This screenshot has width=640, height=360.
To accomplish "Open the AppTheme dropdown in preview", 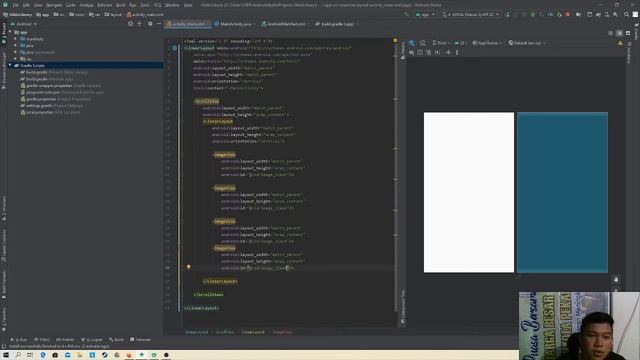I will click(487, 43).
